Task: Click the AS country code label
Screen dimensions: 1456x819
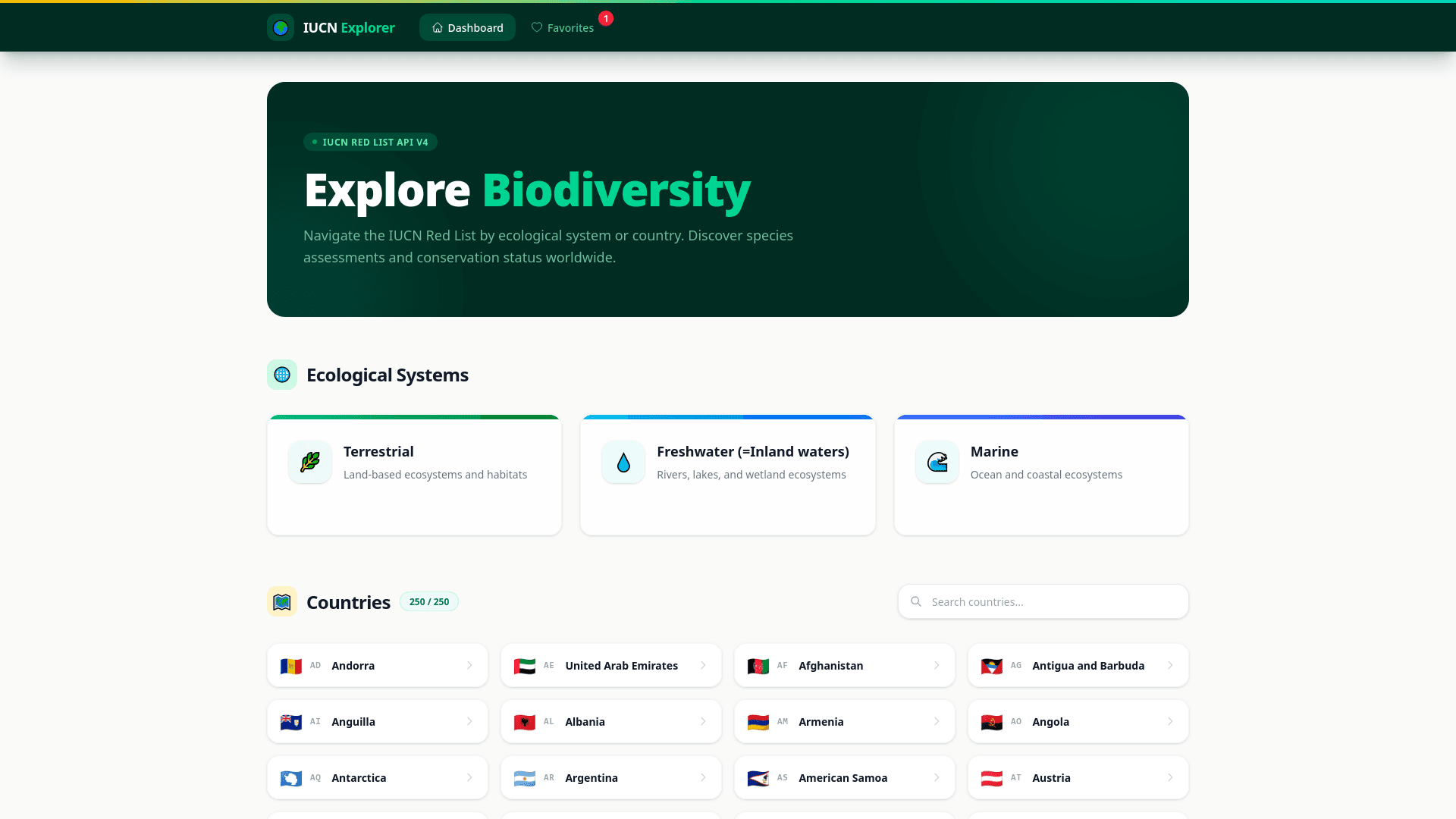Action: pos(783,778)
